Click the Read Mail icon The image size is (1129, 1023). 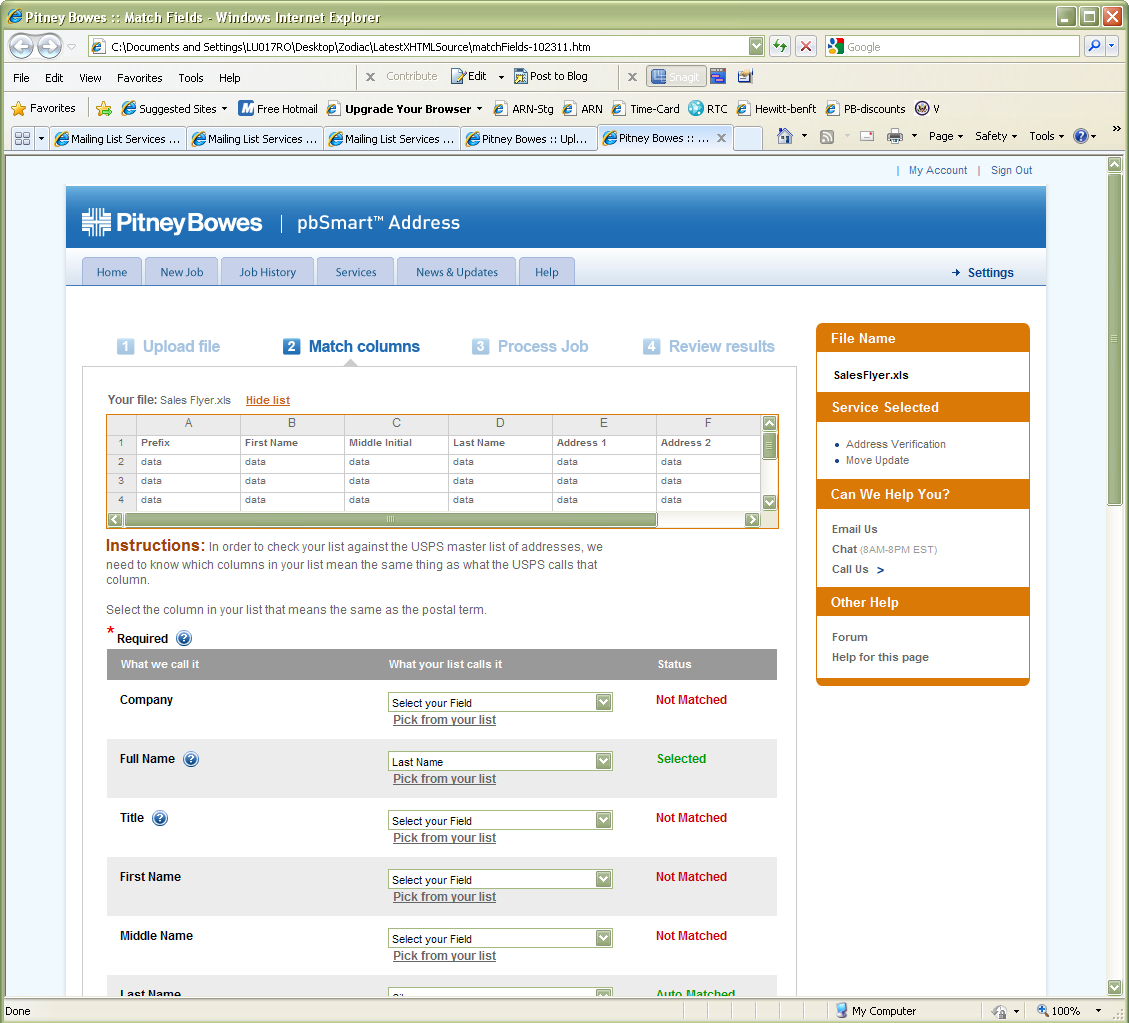867,136
